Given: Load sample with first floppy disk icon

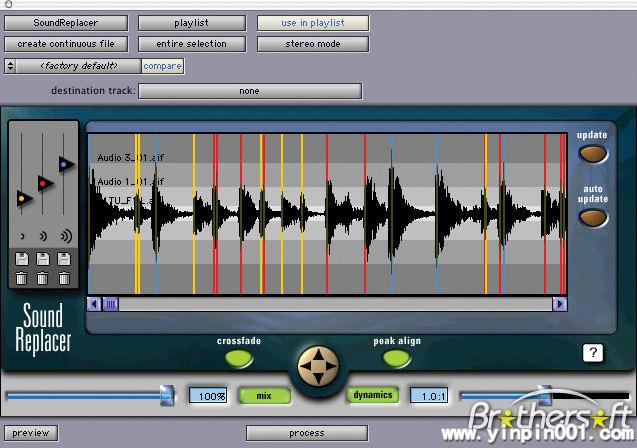Looking at the screenshot, I should pyautogui.click(x=24, y=260).
